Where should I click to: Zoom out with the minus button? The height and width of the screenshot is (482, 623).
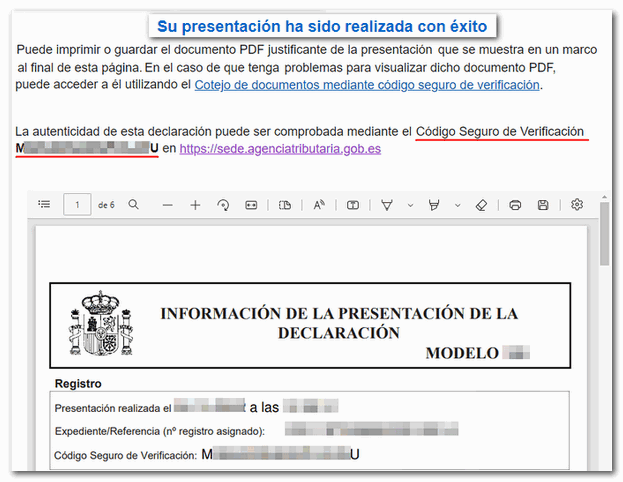pyautogui.click(x=167, y=205)
